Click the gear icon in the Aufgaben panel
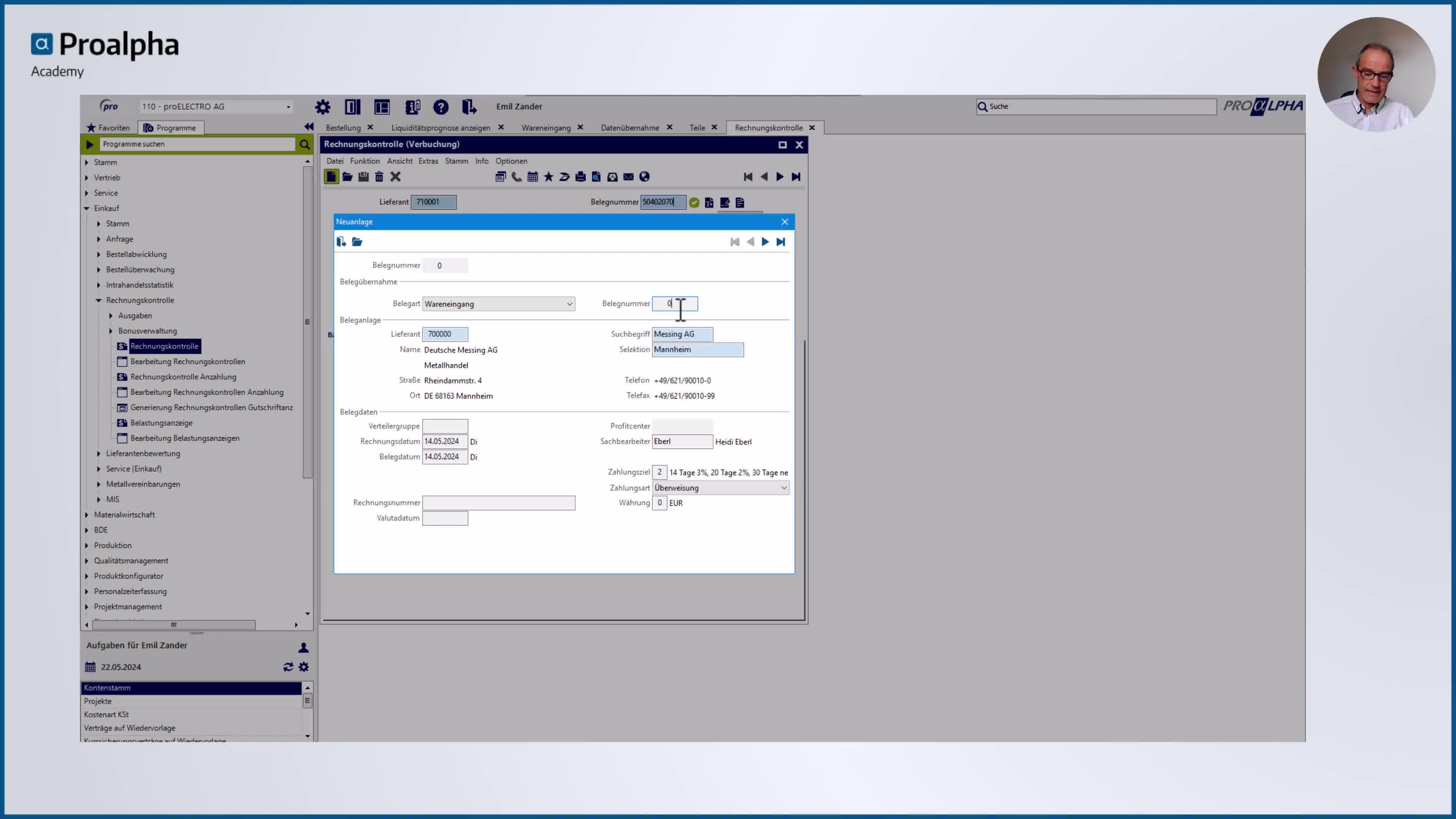The width and height of the screenshot is (1456, 819). point(303,667)
